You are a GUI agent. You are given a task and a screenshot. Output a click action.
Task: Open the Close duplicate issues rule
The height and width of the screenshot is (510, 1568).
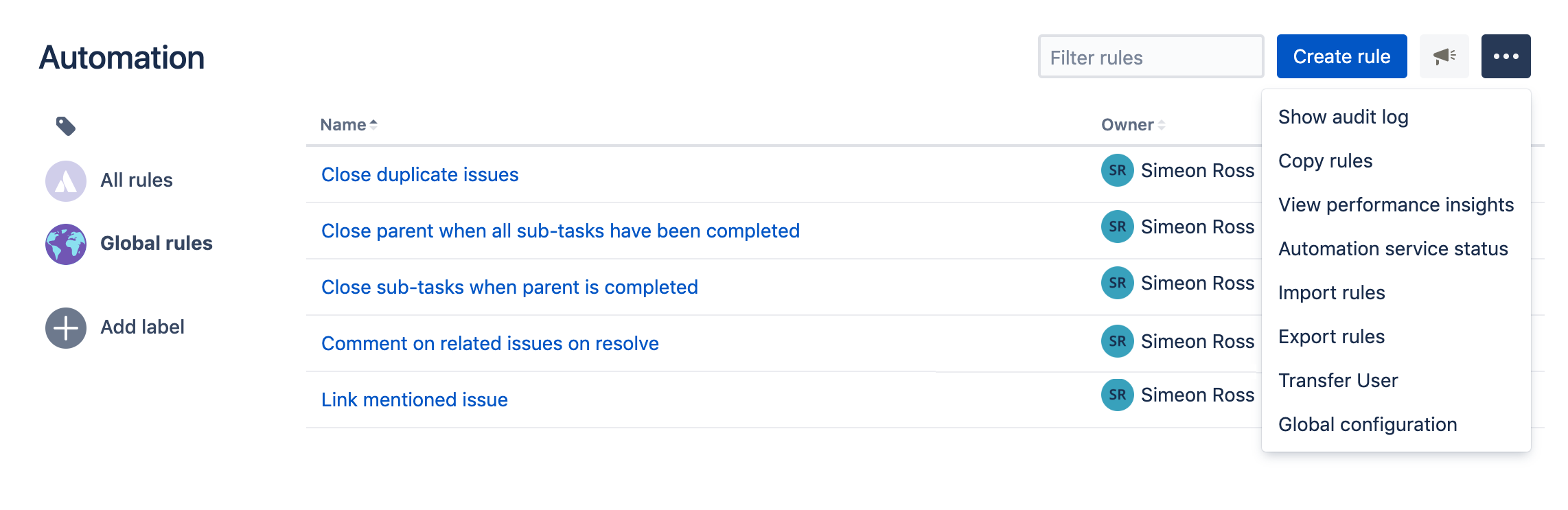click(419, 174)
